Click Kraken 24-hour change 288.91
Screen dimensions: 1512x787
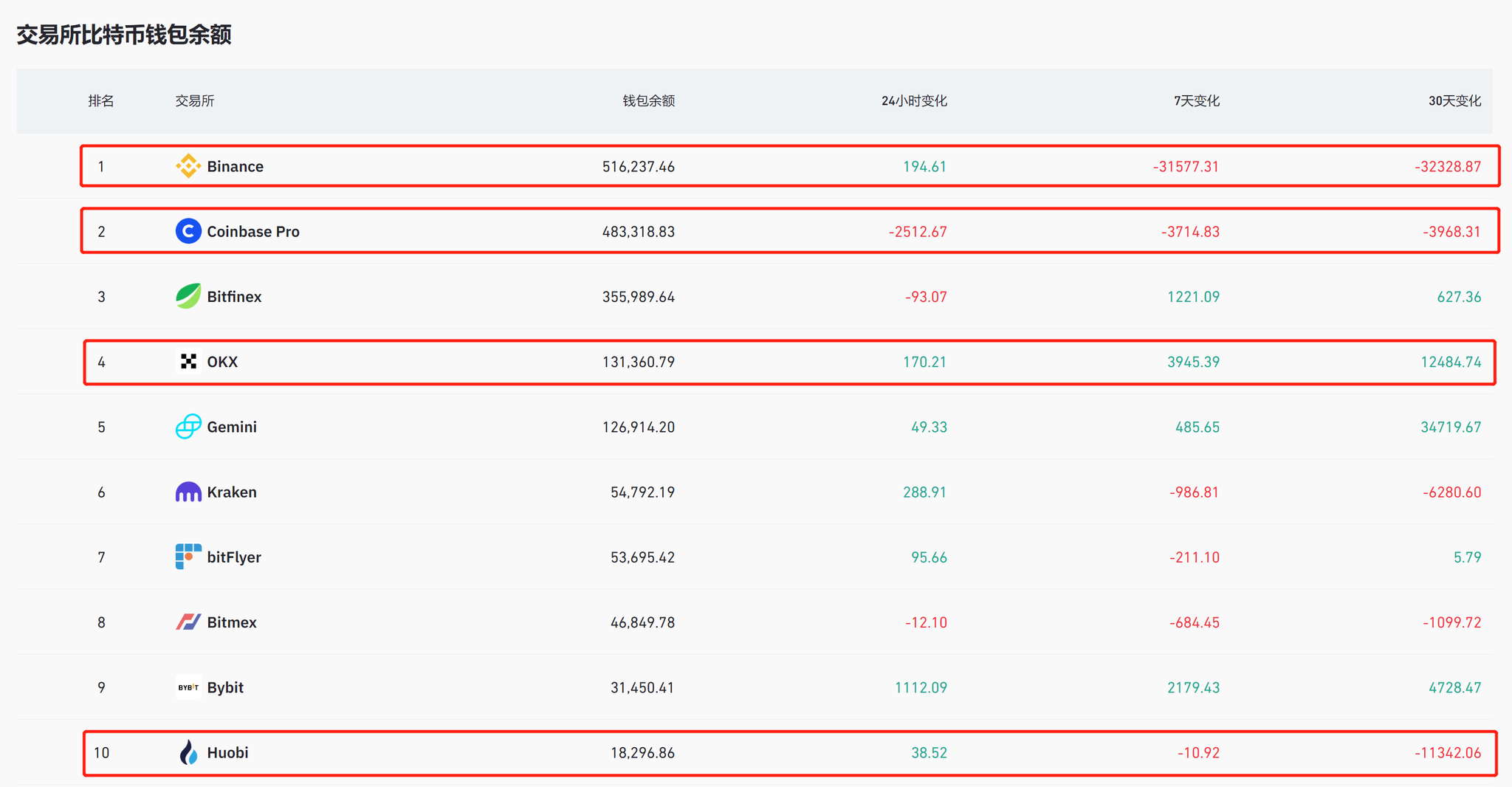click(925, 492)
